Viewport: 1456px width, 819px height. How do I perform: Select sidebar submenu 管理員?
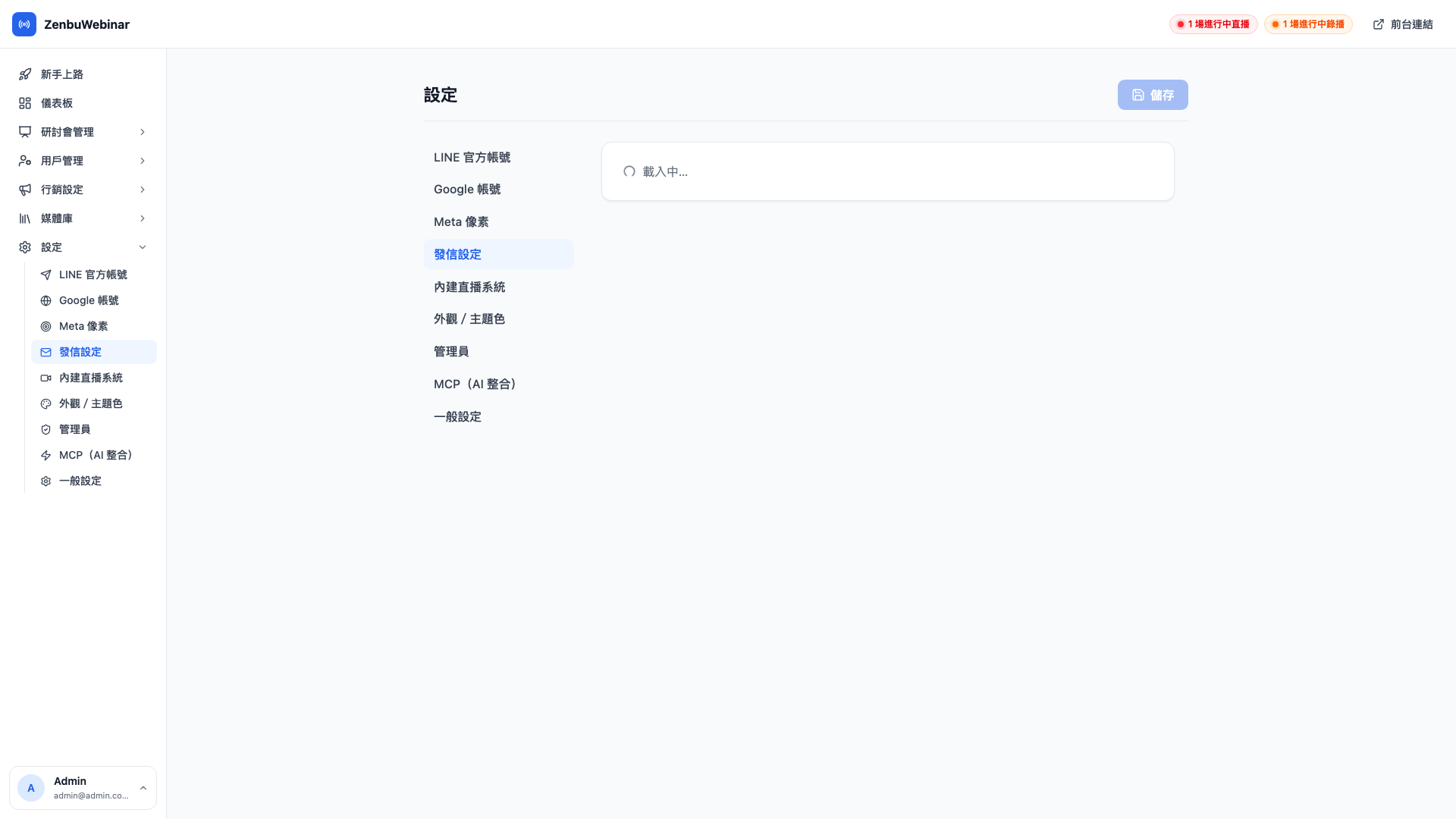(94, 429)
